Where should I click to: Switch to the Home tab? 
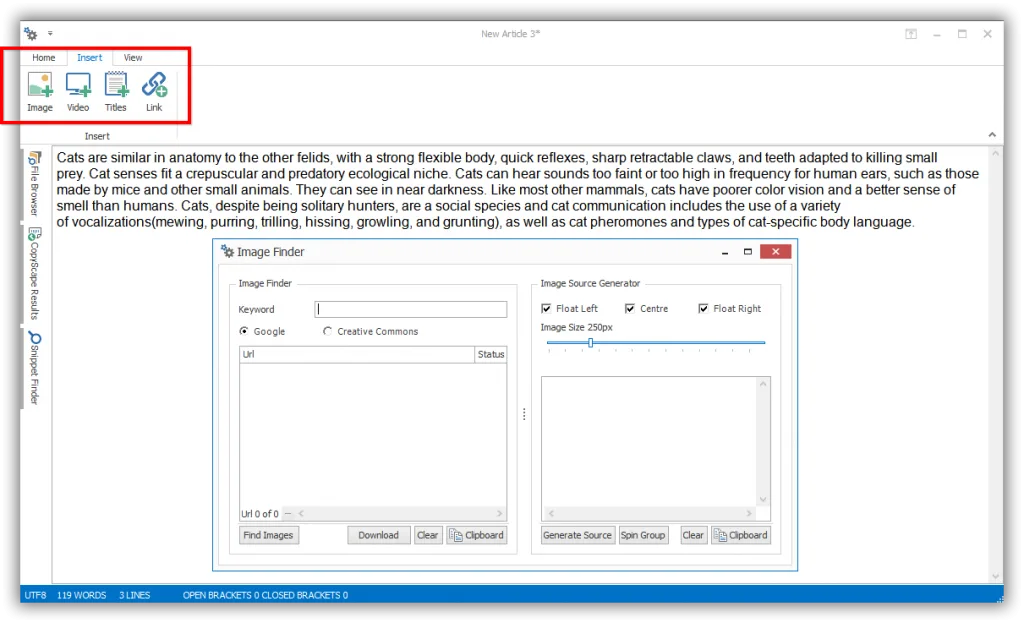[44, 57]
